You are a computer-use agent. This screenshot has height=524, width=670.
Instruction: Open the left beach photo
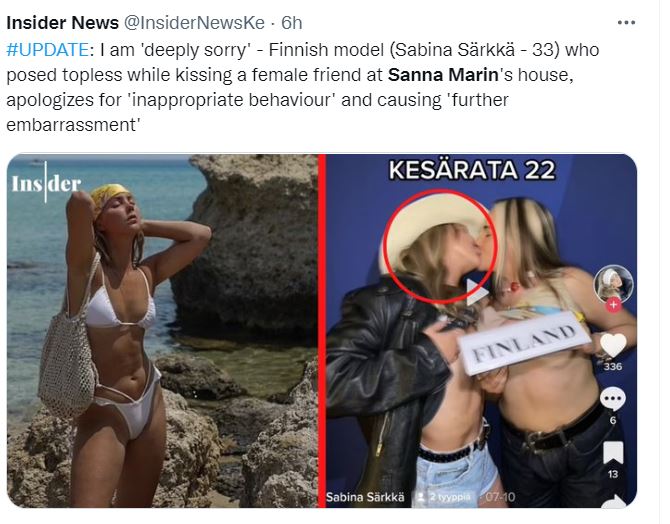[x=162, y=330]
